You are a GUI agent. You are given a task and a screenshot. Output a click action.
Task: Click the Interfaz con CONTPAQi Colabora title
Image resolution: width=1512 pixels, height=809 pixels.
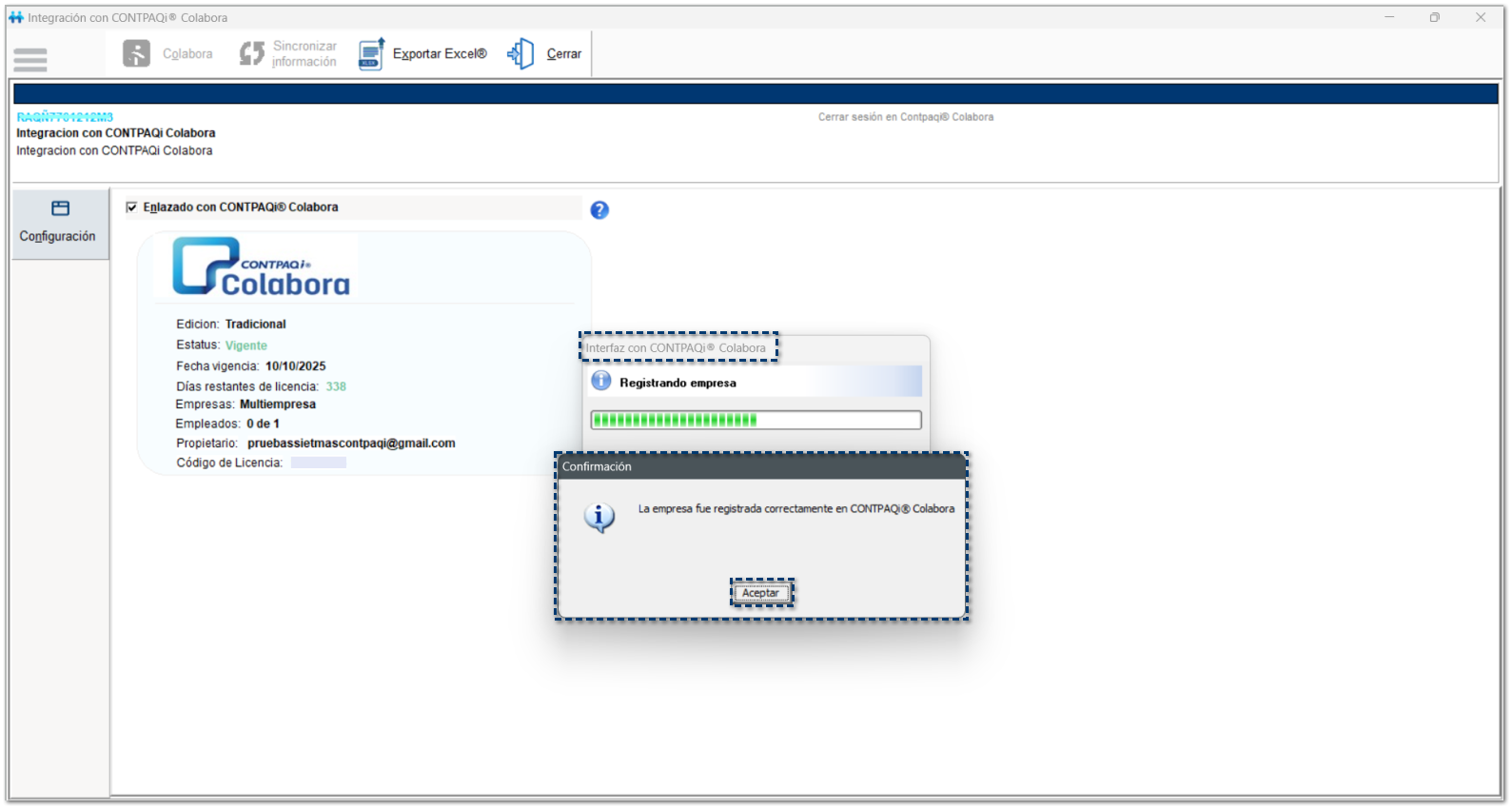coord(676,348)
